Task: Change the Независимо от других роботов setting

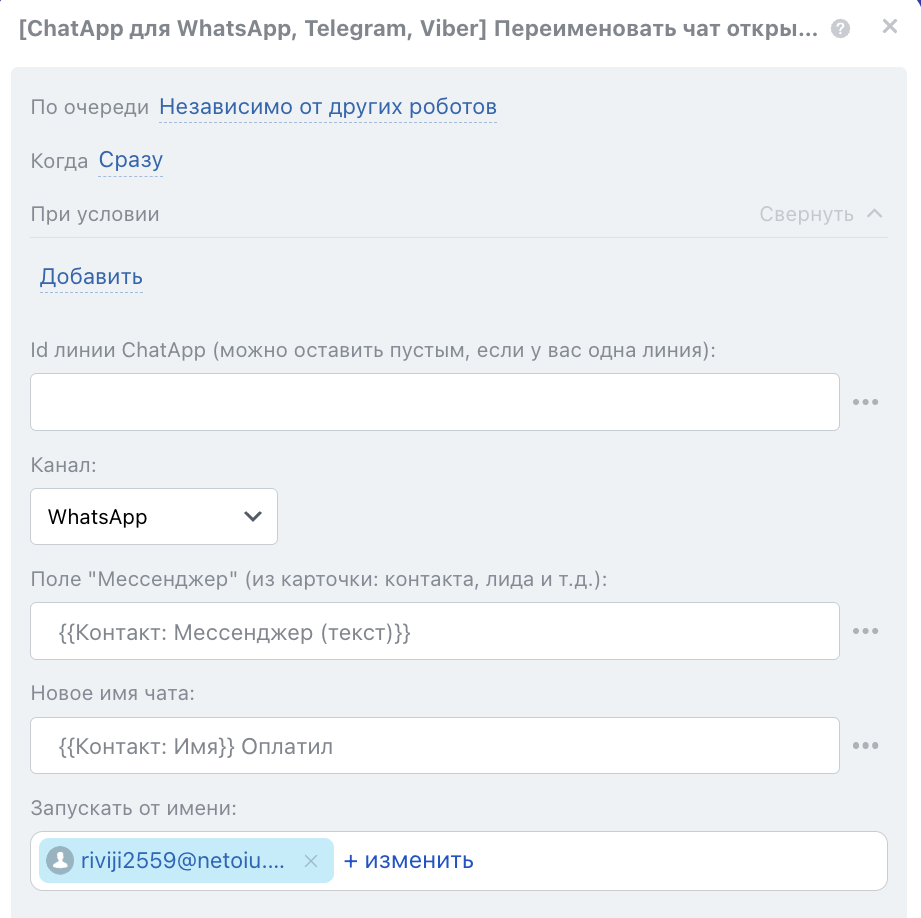Action: [x=328, y=107]
